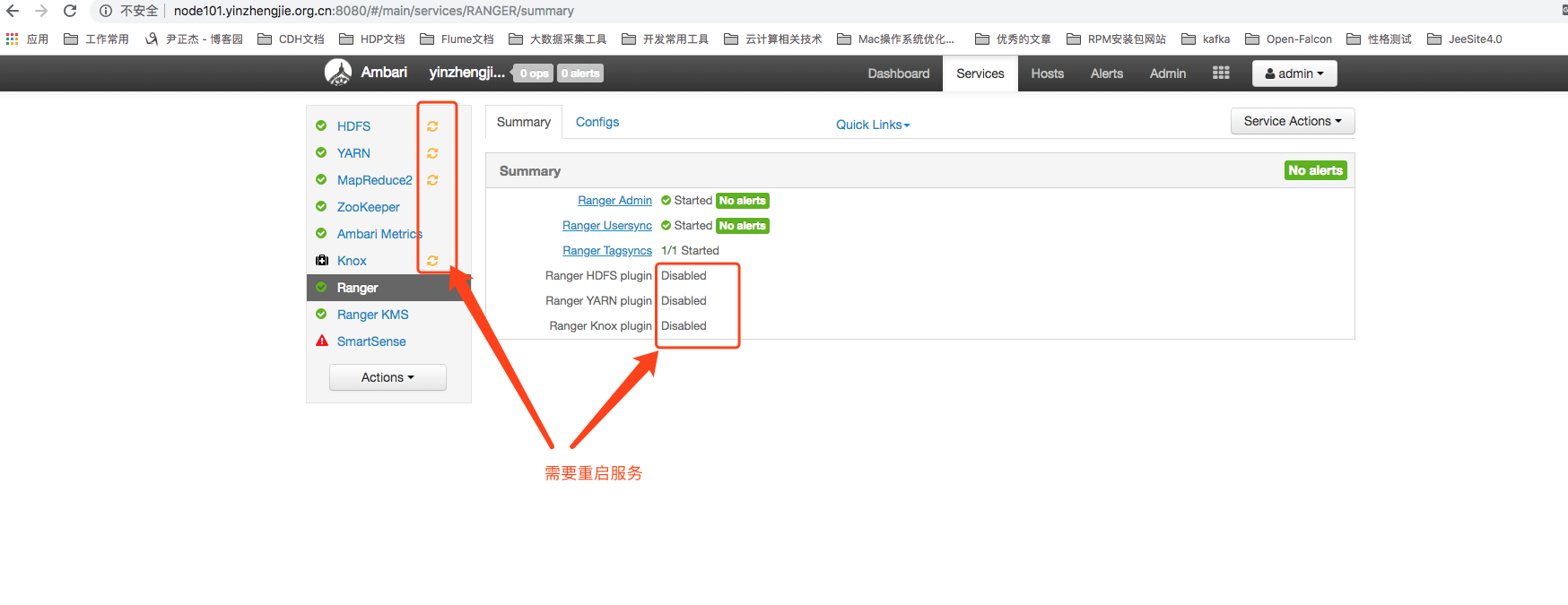Select YARN service in sidebar
Viewport: 1568px width, 605px height.
tap(353, 153)
